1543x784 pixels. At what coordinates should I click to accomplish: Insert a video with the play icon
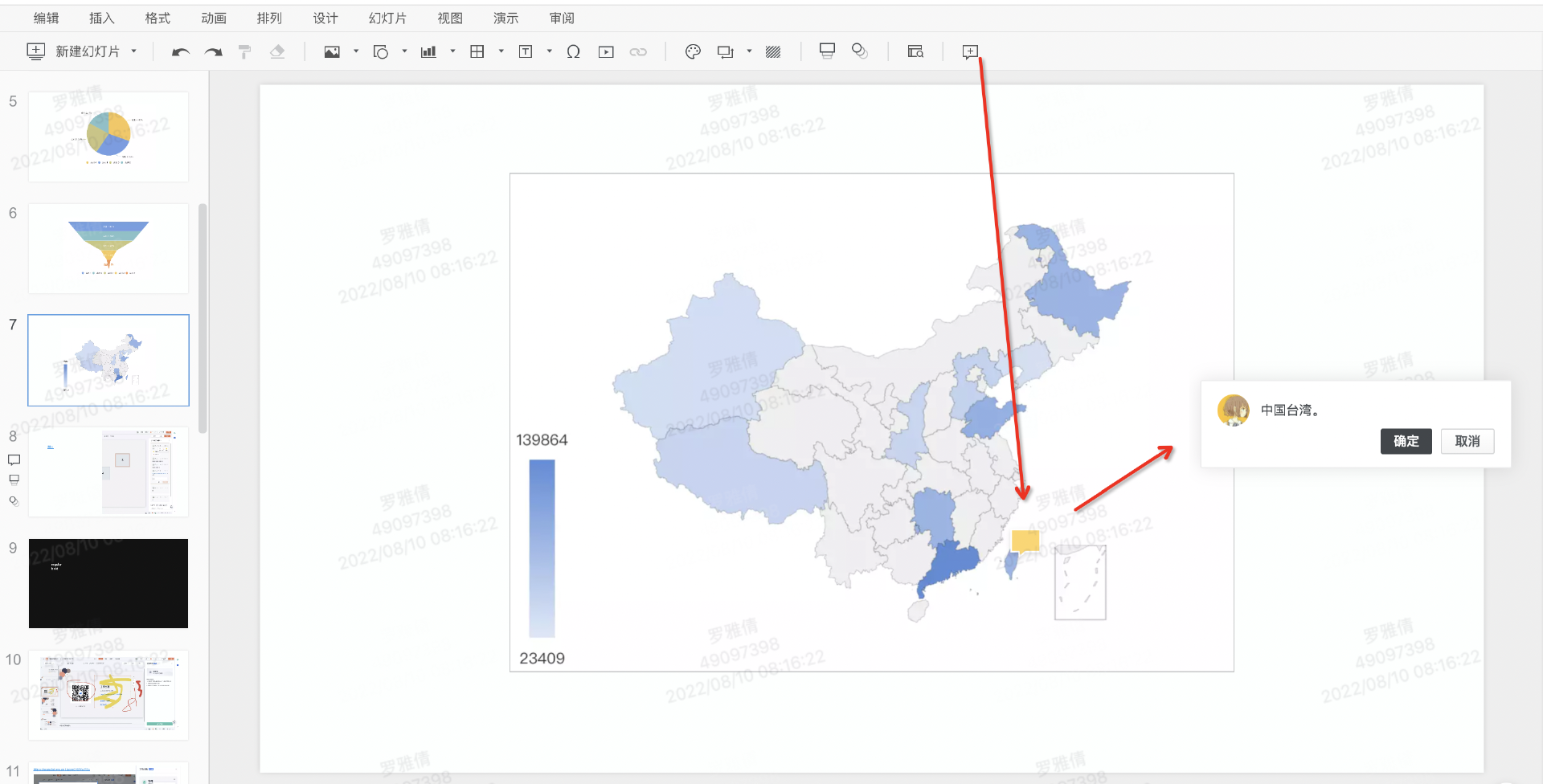[x=606, y=52]
